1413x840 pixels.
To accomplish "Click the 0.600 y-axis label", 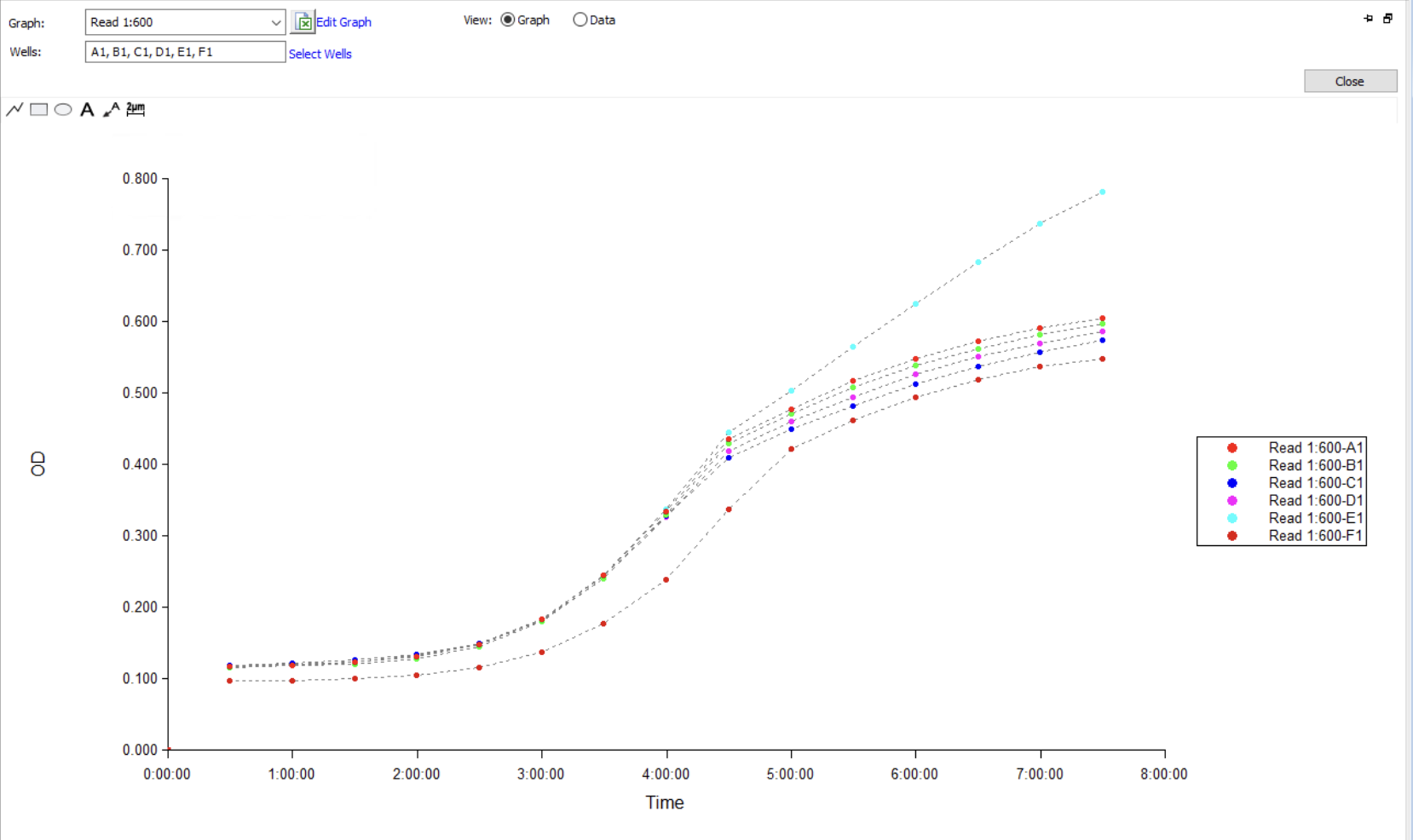I will pos(141,321).
